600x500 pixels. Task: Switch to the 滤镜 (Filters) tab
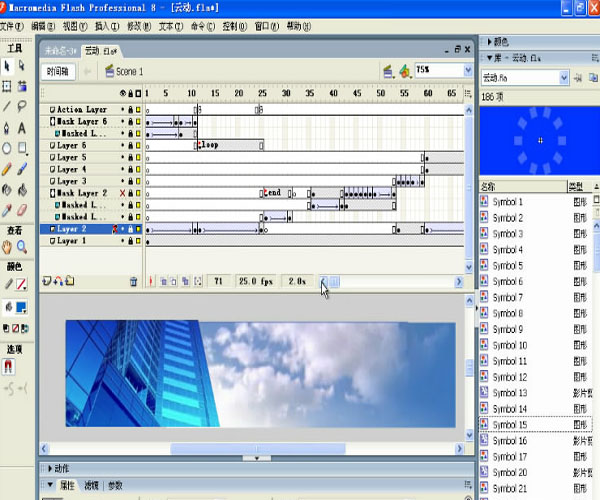(x=91, y=485)
